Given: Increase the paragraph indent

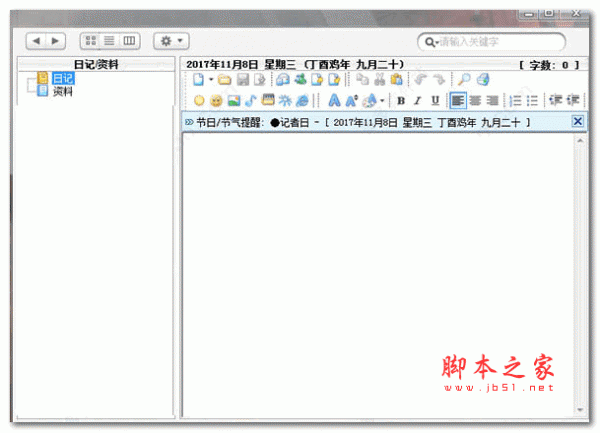Looking at the screenshot, I should click(x=573, y=100).
